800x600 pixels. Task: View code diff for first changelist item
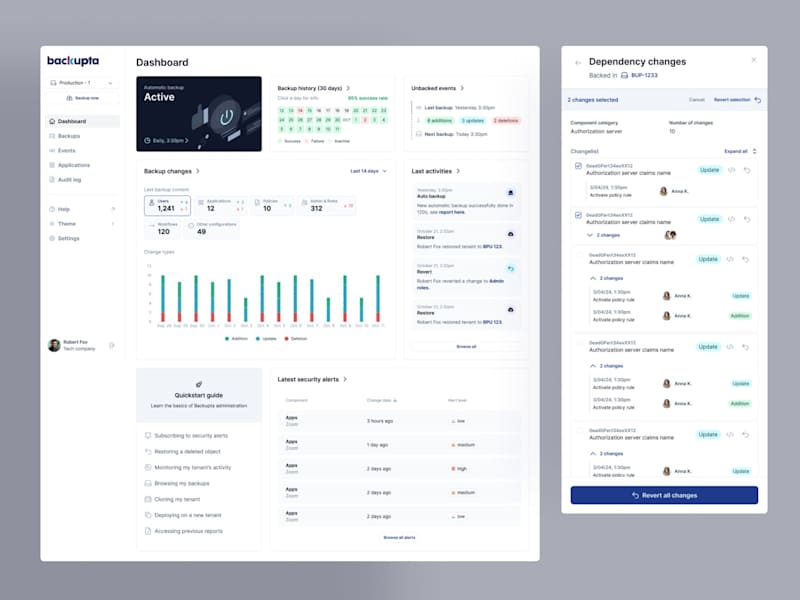732,170
